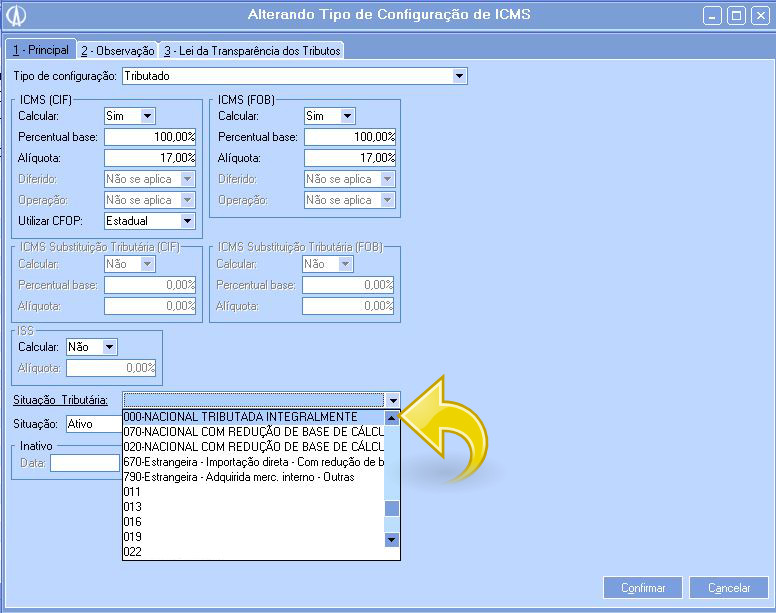Open ICMS (CIF) Calcular dropdown
Screen dimensions: 776x613
coord(148,116)
